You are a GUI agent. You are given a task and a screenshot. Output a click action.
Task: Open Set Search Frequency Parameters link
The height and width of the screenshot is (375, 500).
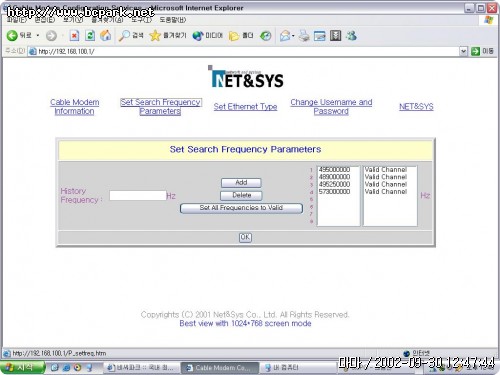pos(160,107)
